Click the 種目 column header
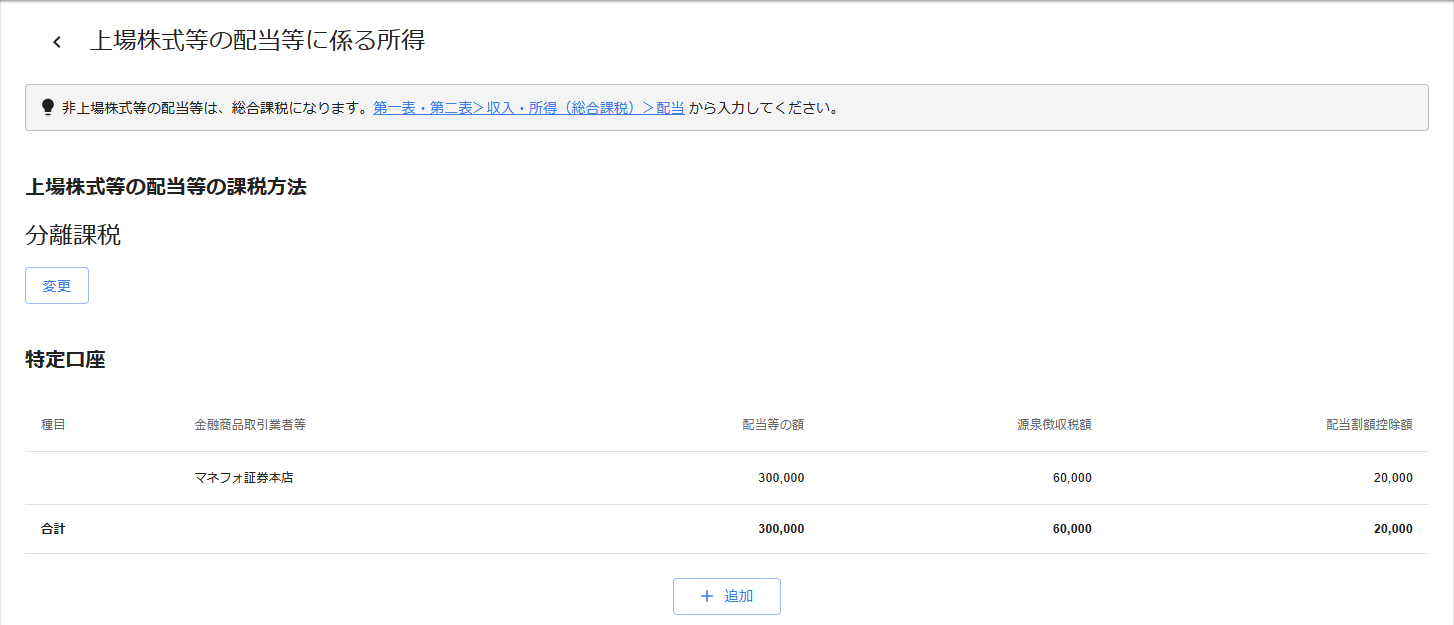Image resolution: width=1454 pixels, height=625 pixels. 53,424
